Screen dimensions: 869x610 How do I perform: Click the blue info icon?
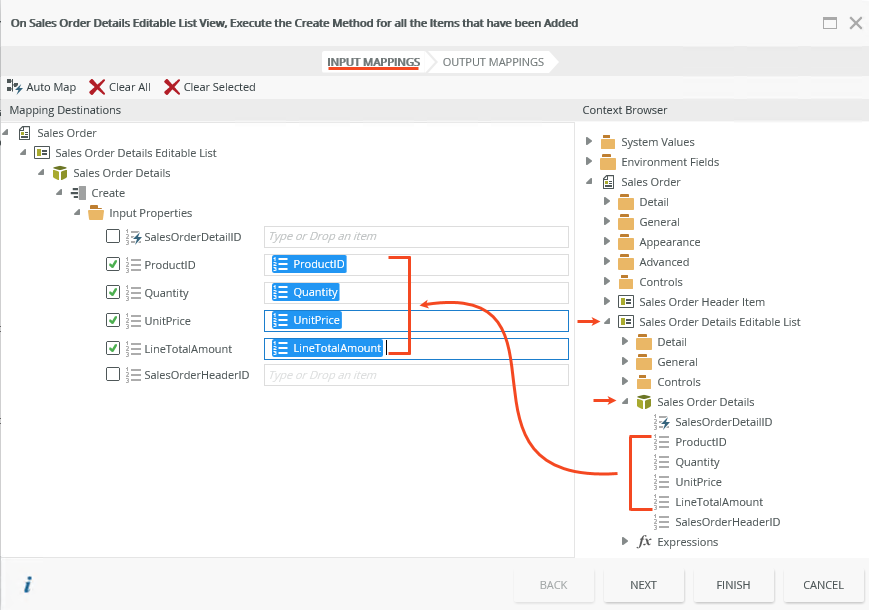(x=28, y=585)
